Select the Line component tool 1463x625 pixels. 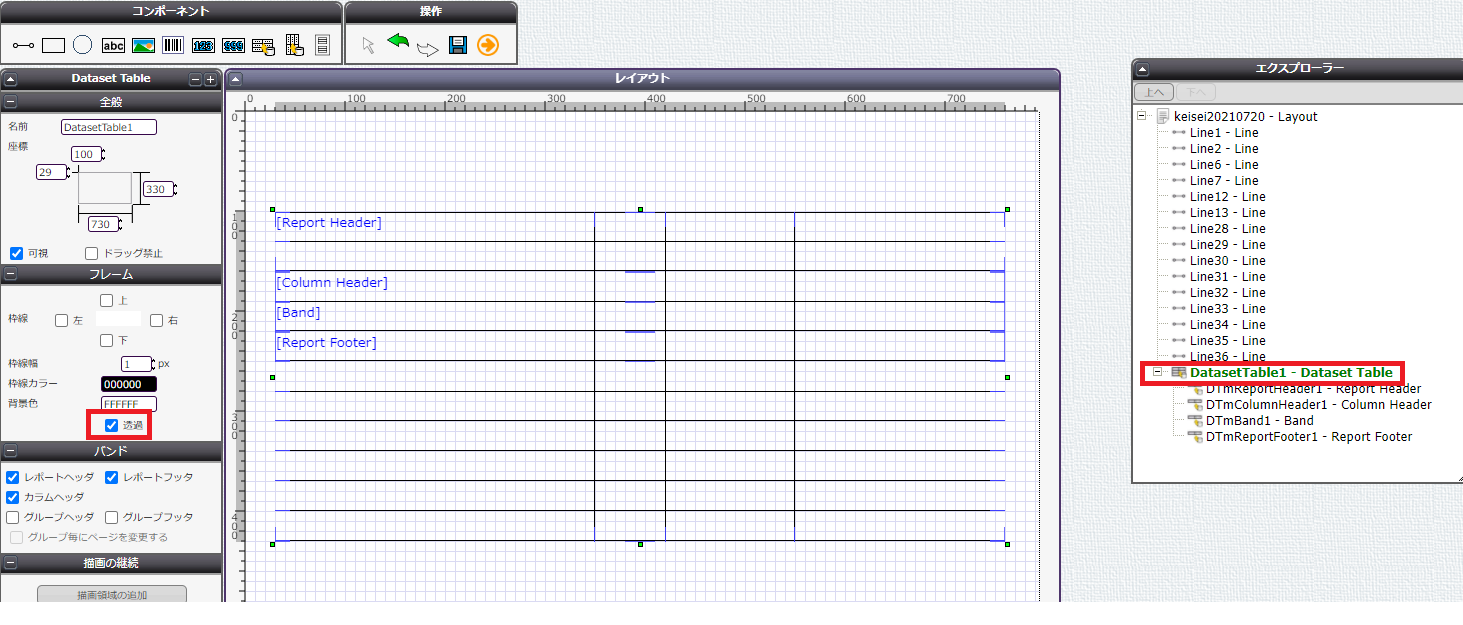point(23,45)
